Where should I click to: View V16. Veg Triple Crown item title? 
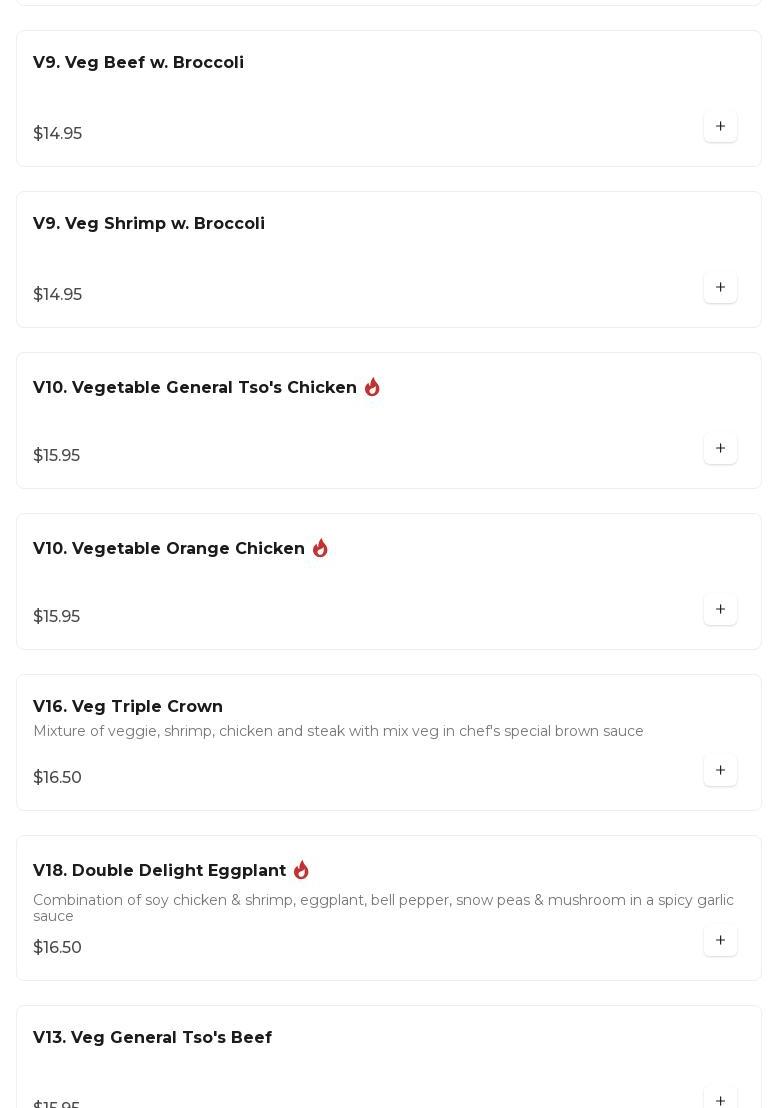(128, 707)
